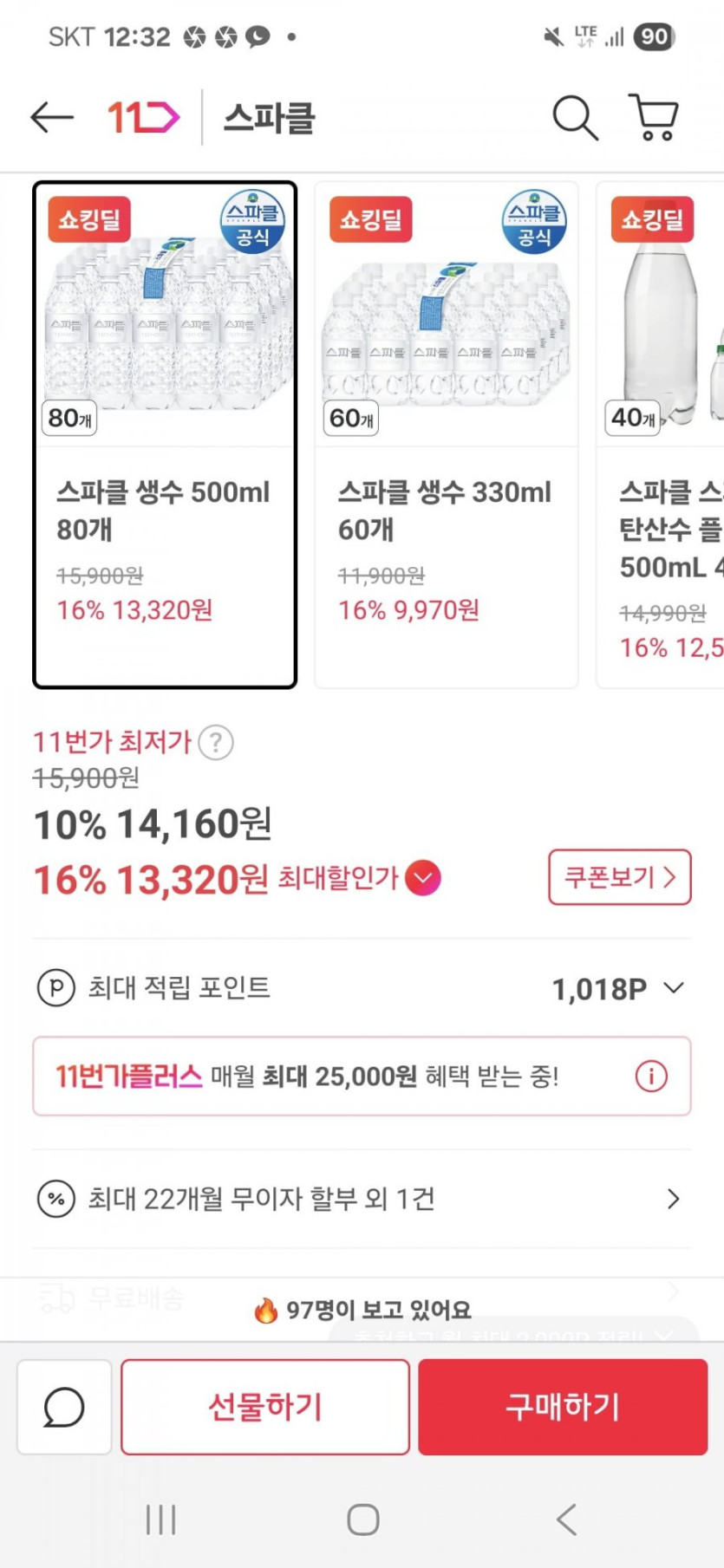Tap the back arrow in header
Image resolution: width=724 pixels, height=1568 pixels.
tap(52, 118)
